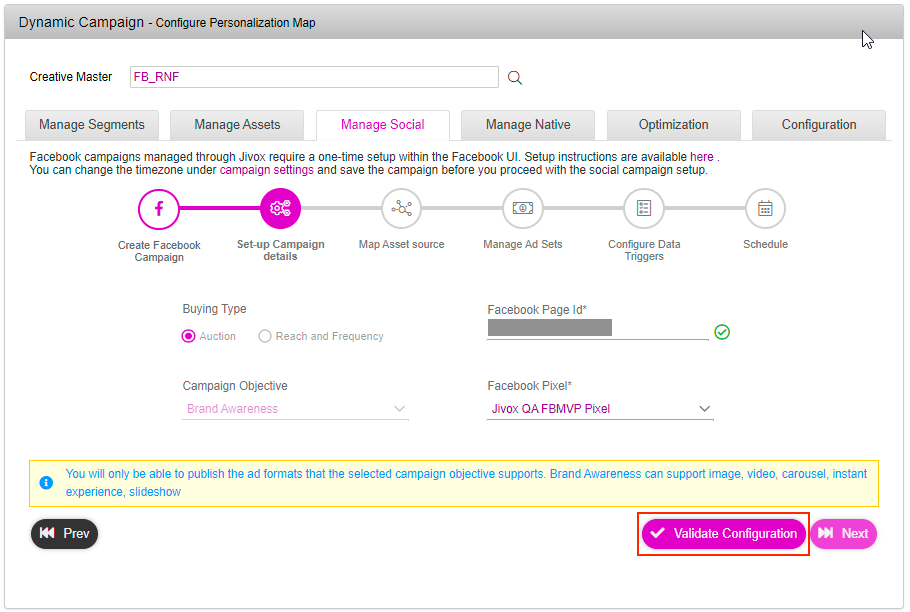Image resolution: width=910 pixels, height=612 pixels.
Task: Select the Configure Data Triggers step icon
Action: [644, 209]
